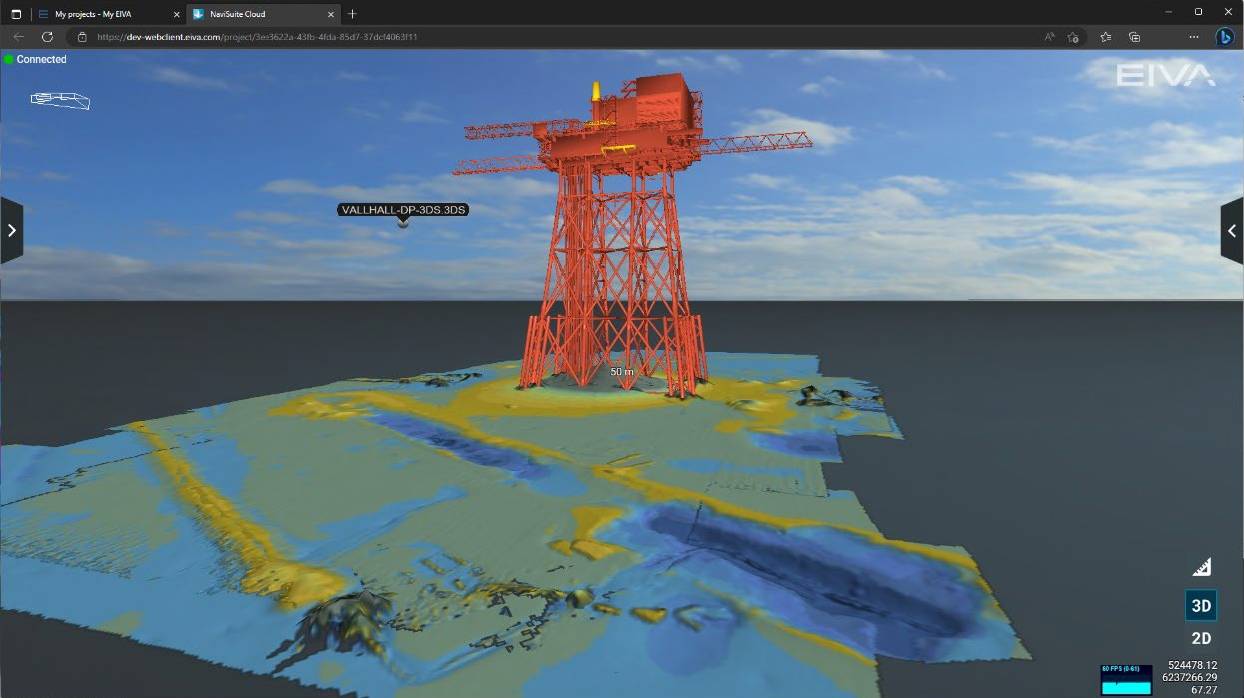Open the browser settings menu

click(1194, 36)
